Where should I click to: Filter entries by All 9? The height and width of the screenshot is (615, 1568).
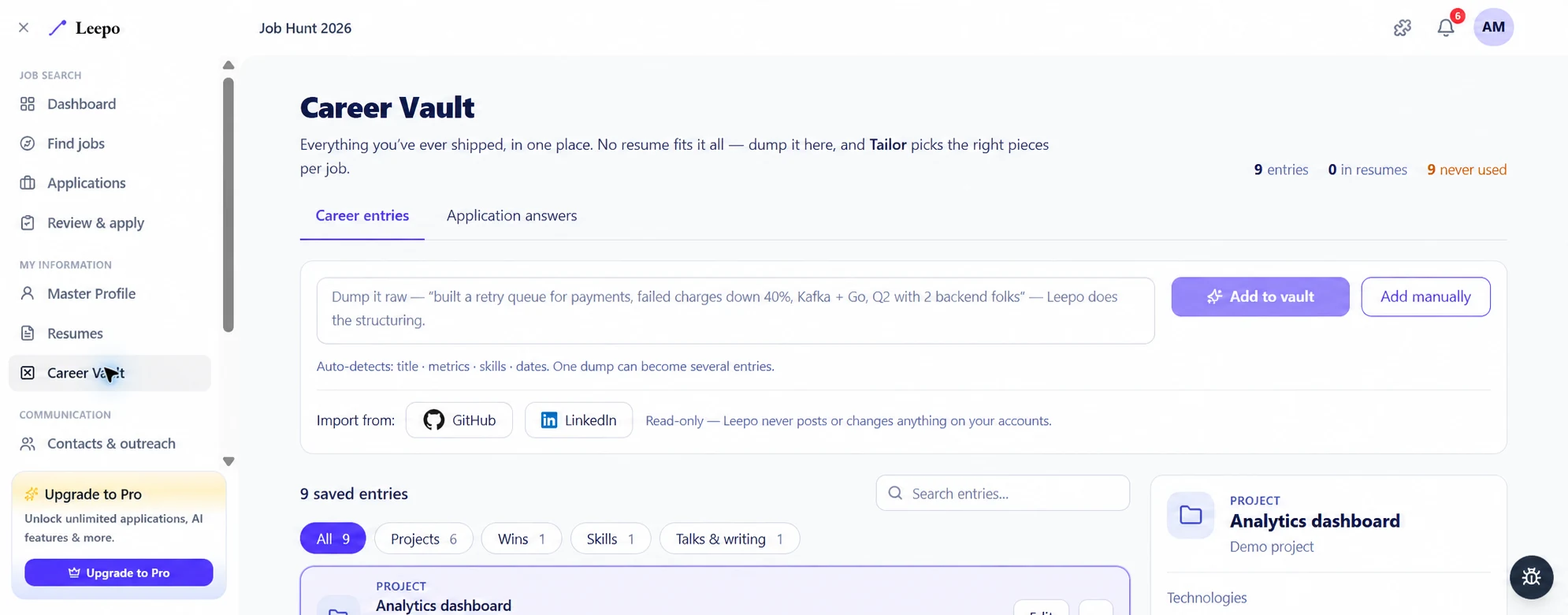point(333,539)
